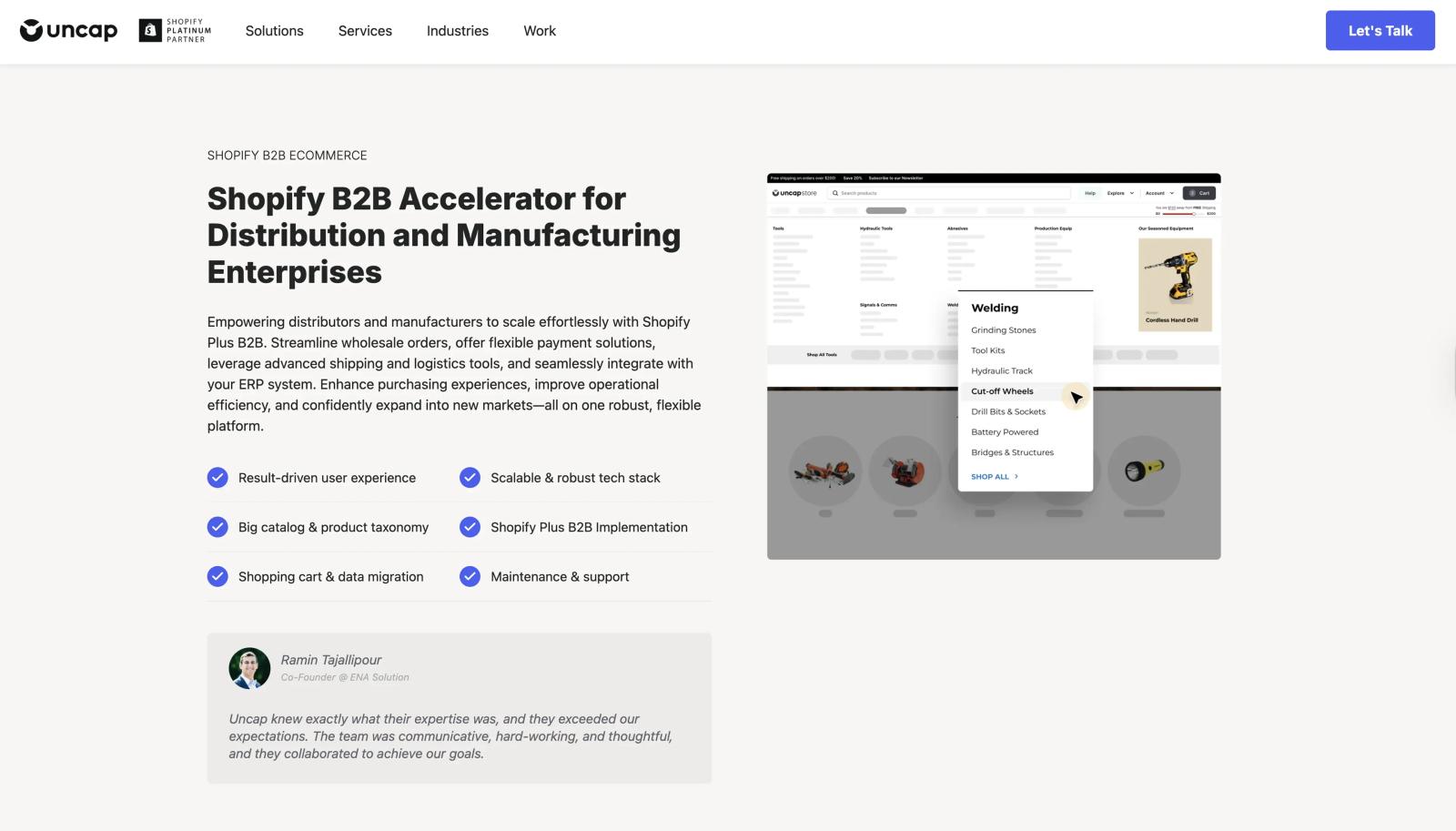Click Battery Powered in the mockup menu

click(x=1005, y=432)
